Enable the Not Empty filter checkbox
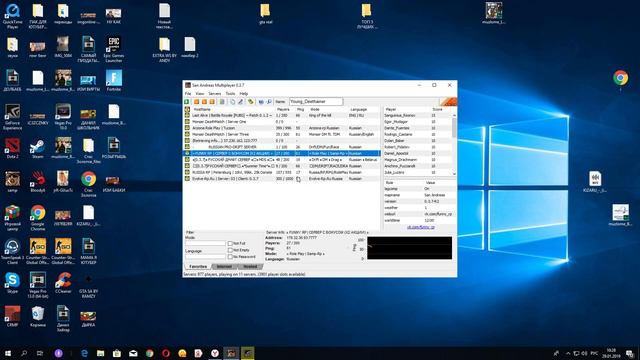This screenshot has height=360, width=640. click(230, 250)
